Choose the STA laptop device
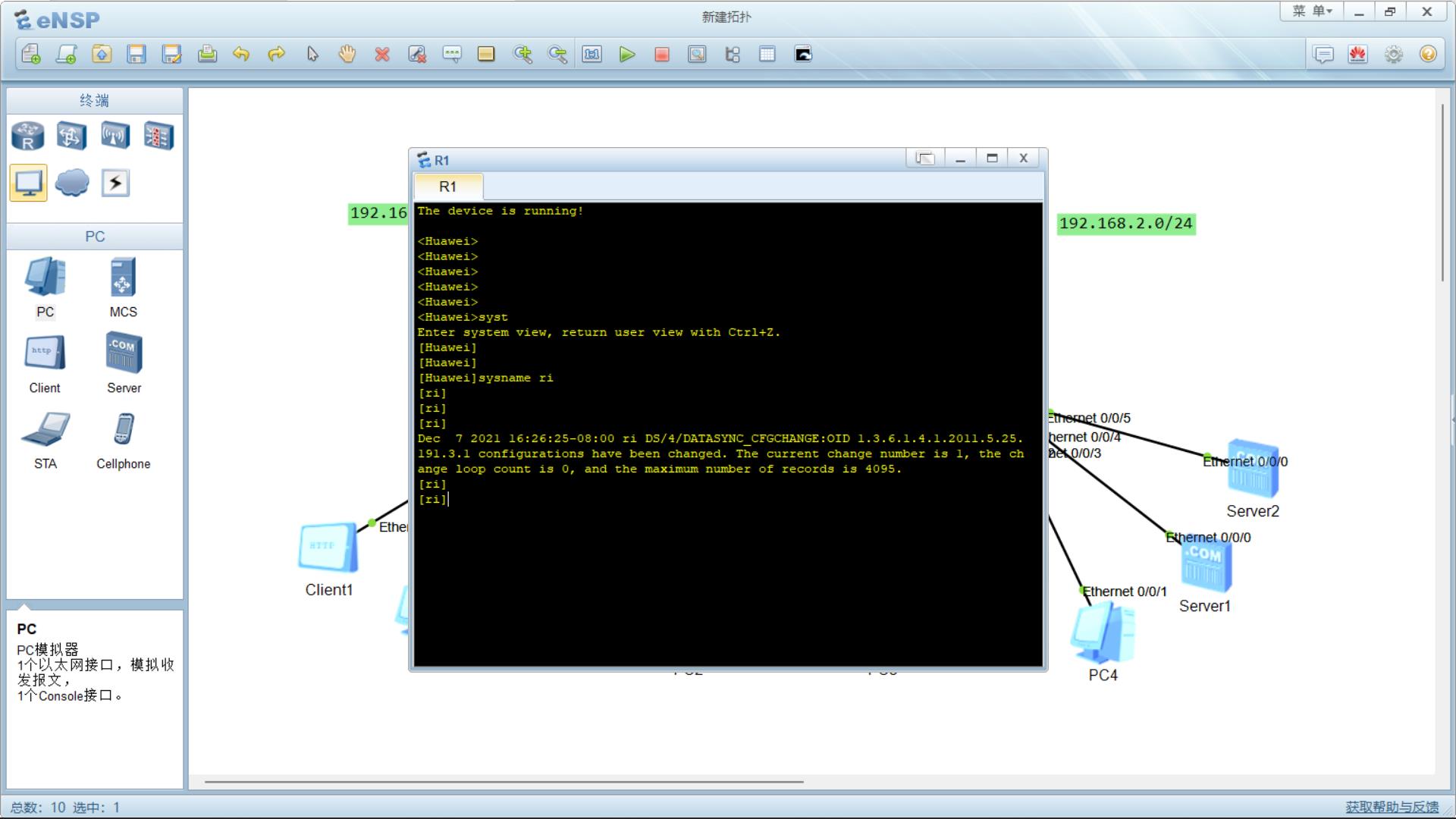Screen dimensions: 1456x819 (x=45, y=440)
